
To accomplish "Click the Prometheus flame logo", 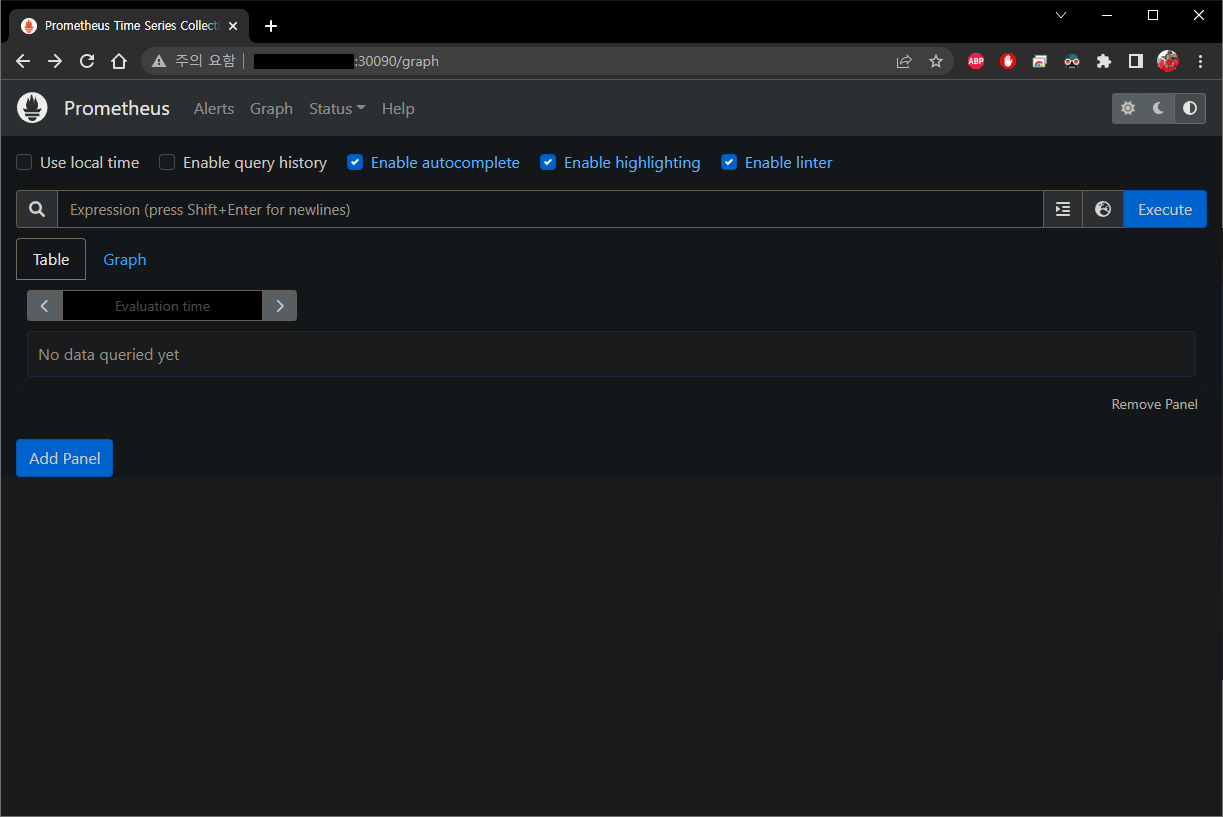I will coord(32,108).
